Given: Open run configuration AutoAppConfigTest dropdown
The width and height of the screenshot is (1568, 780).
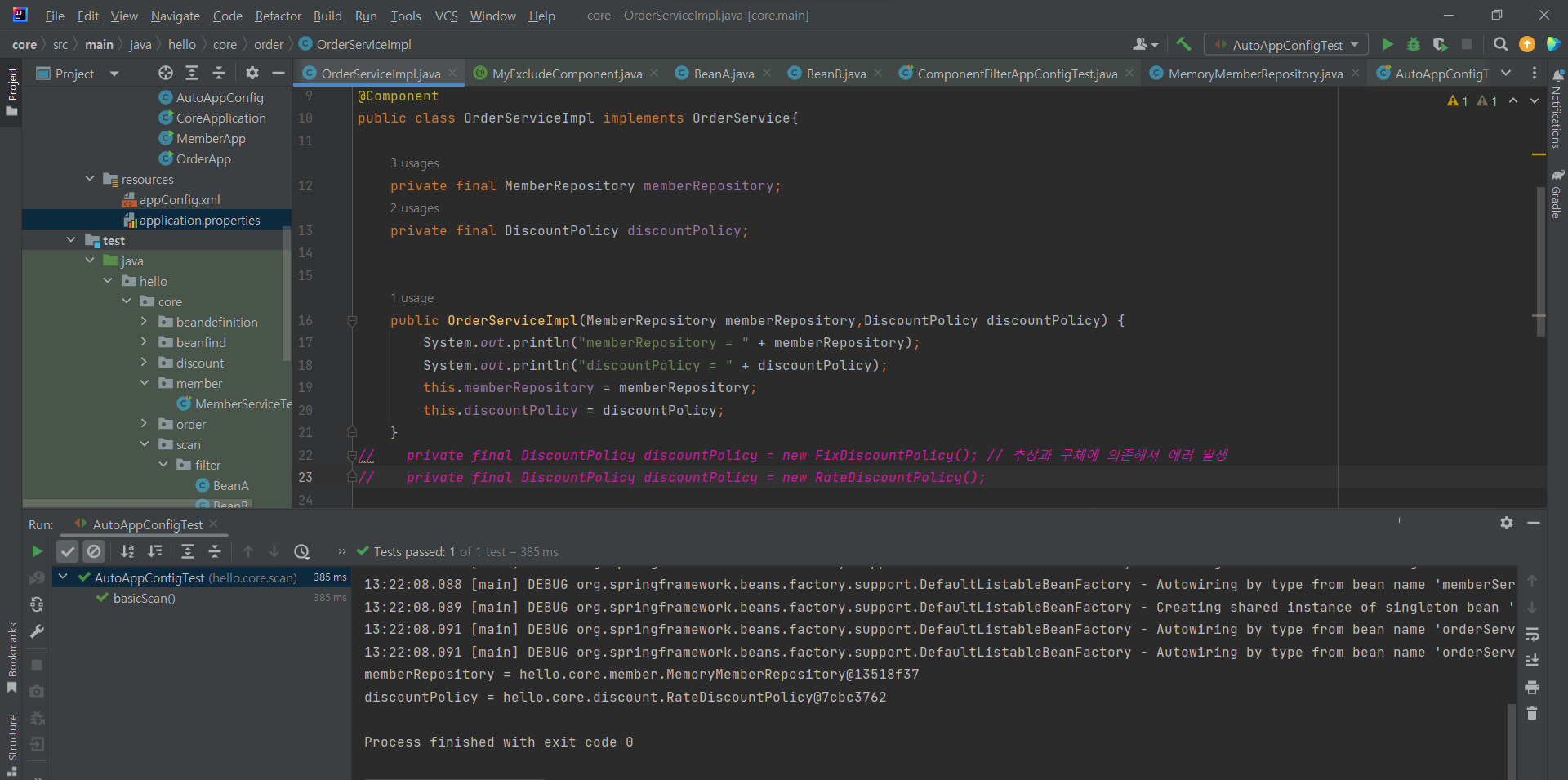Looking at the screenshot, I should point(1287,45).
